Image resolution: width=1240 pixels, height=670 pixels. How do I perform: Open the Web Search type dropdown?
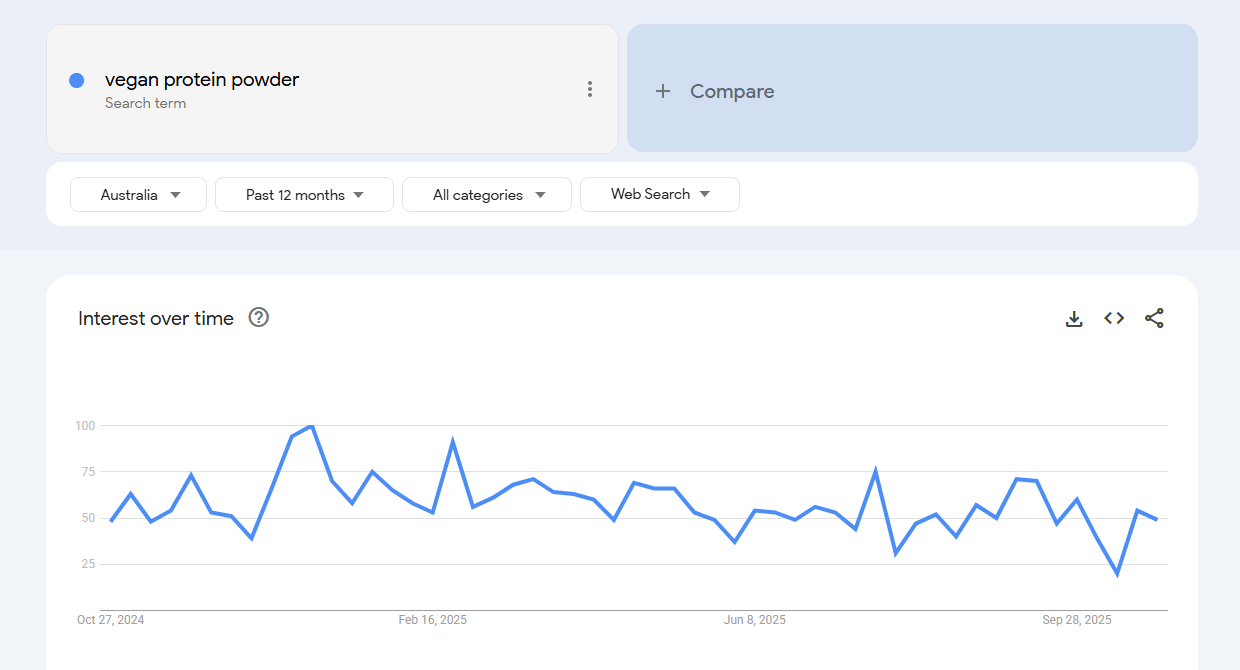pos(660,195)
